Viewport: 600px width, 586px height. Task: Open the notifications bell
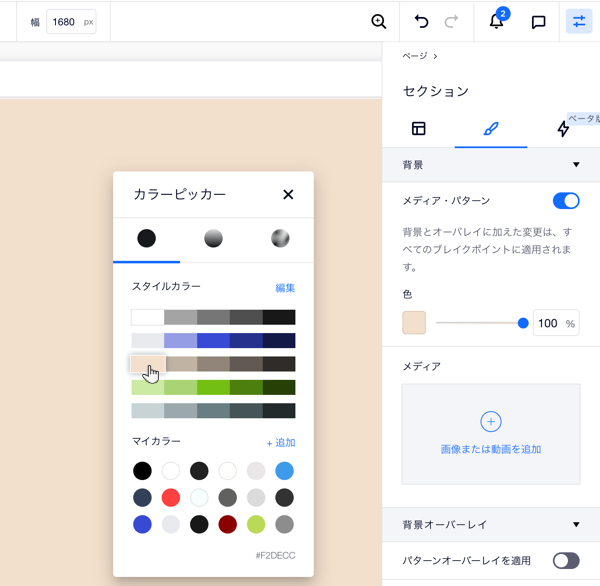click(497, 21)
